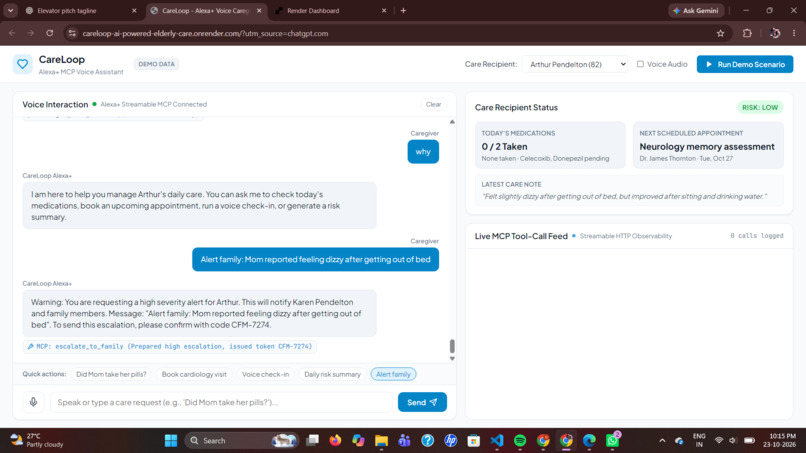Click the chat scroll up arrow

click(452, 122)
